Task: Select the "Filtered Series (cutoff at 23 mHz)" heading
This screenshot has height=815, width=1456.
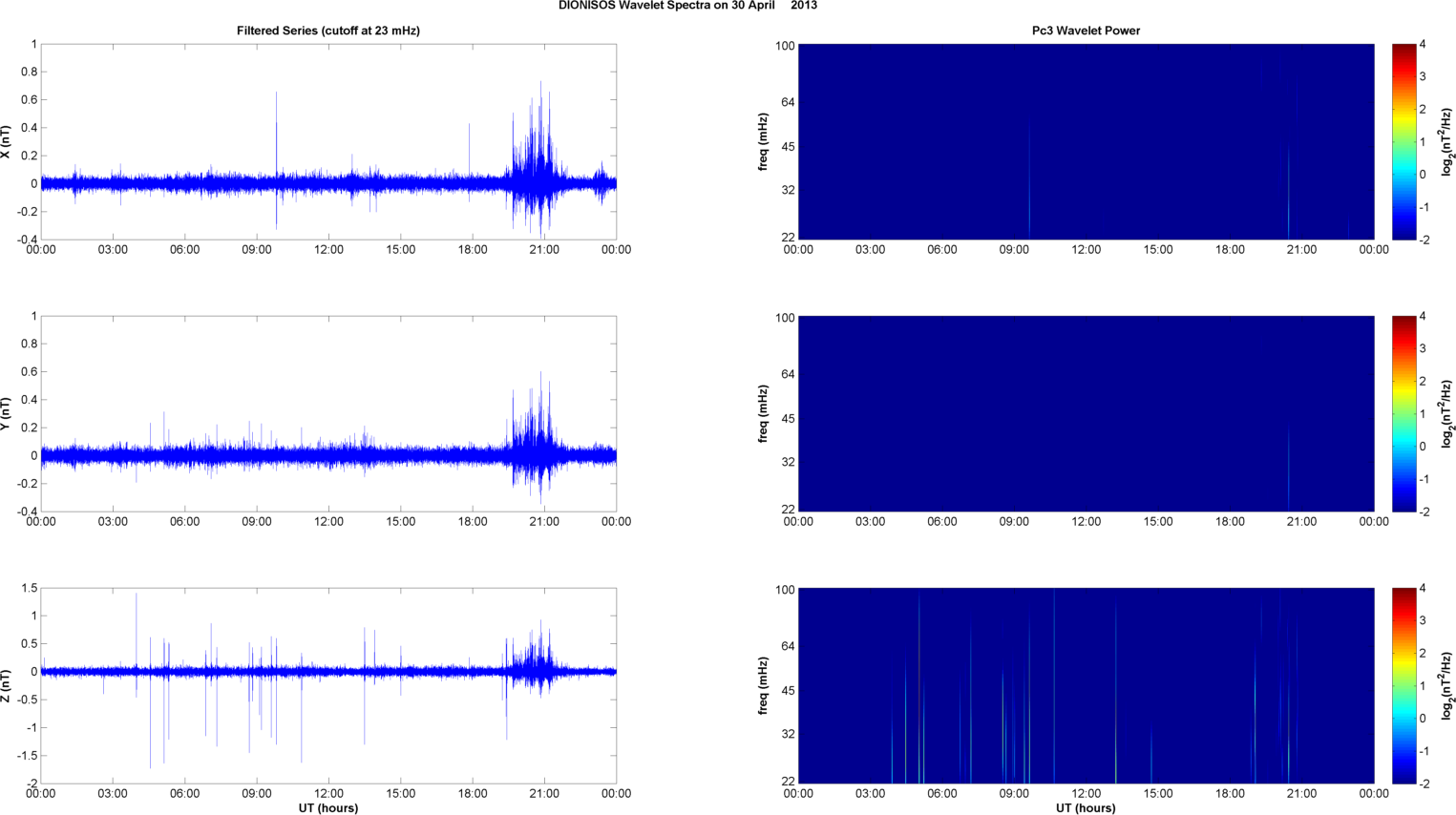Action: pyautogui.click(x=328, y=31)
